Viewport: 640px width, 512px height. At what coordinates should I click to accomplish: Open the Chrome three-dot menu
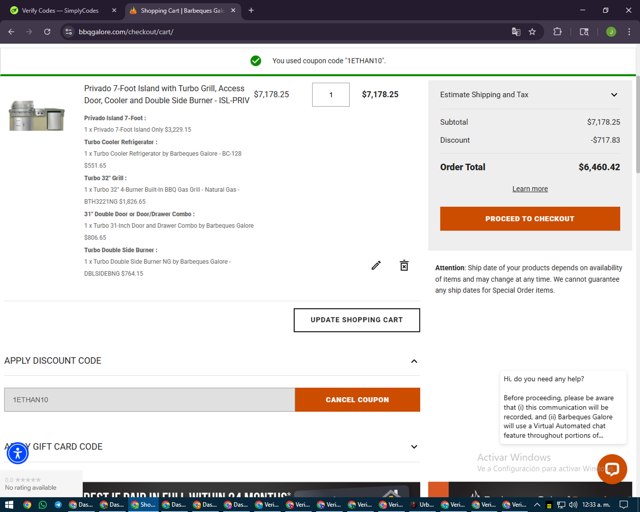(x=629, y=32)
